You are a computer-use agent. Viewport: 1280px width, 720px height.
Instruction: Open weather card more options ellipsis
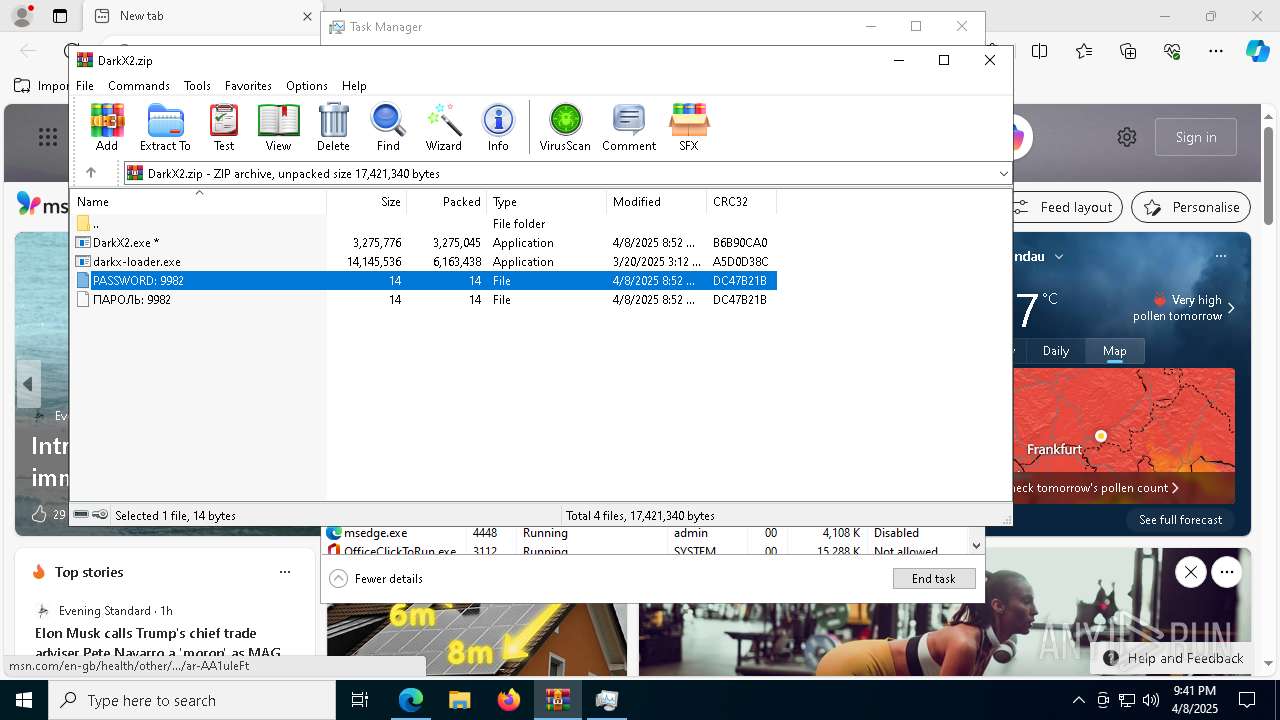click(1221, 256)
